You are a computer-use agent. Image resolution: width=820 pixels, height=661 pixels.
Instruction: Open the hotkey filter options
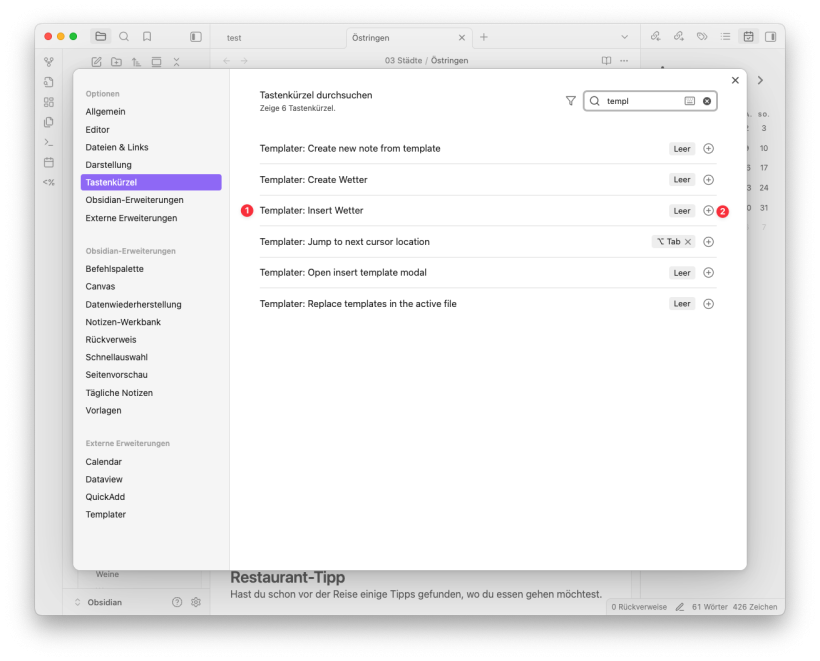(x=571, y=101)
